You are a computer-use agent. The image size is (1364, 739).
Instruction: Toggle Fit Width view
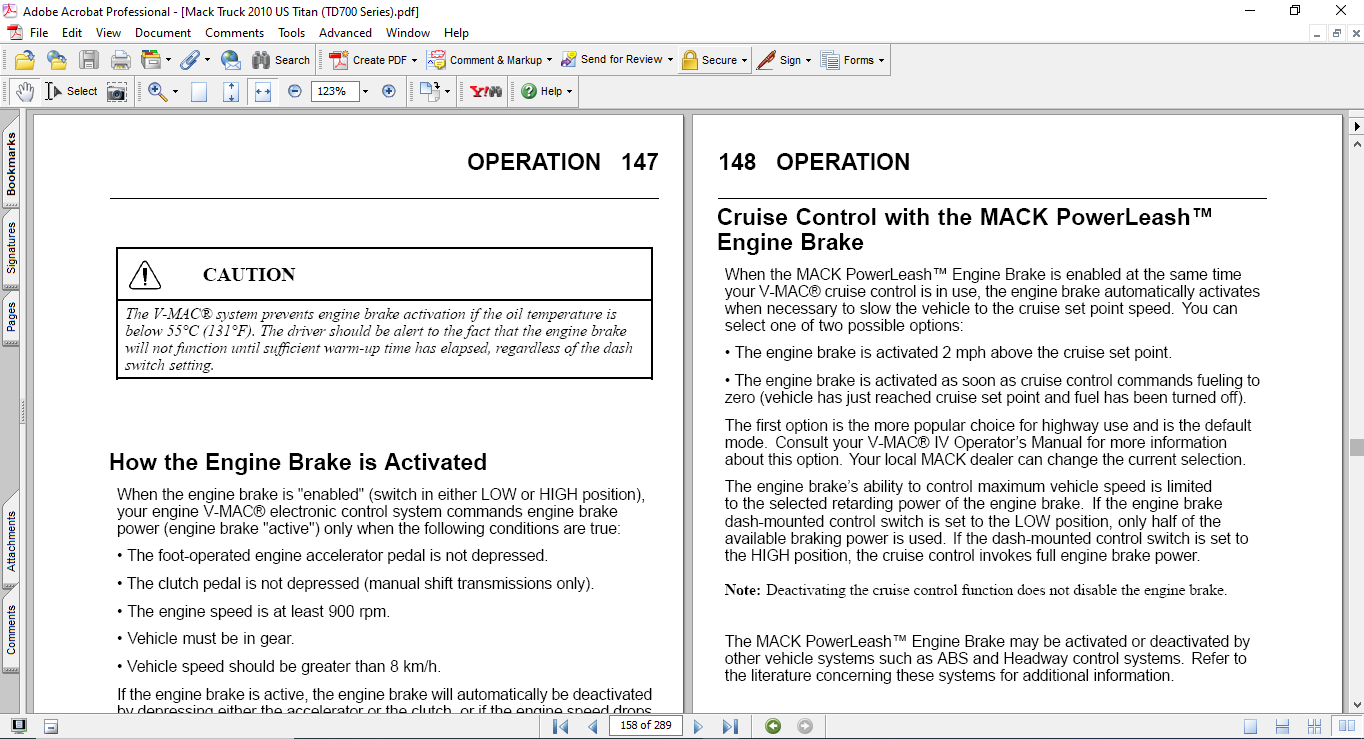(263, 91)
